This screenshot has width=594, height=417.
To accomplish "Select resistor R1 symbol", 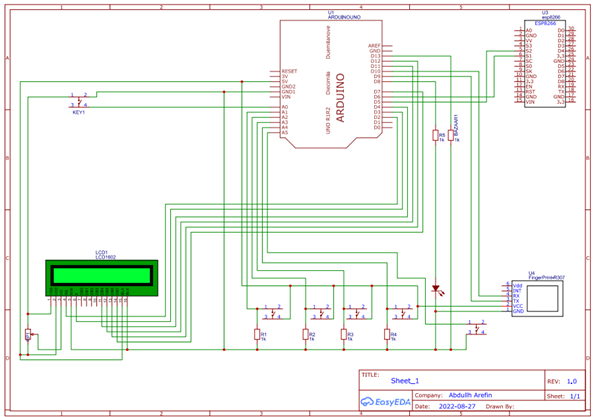I will [257, 334].
